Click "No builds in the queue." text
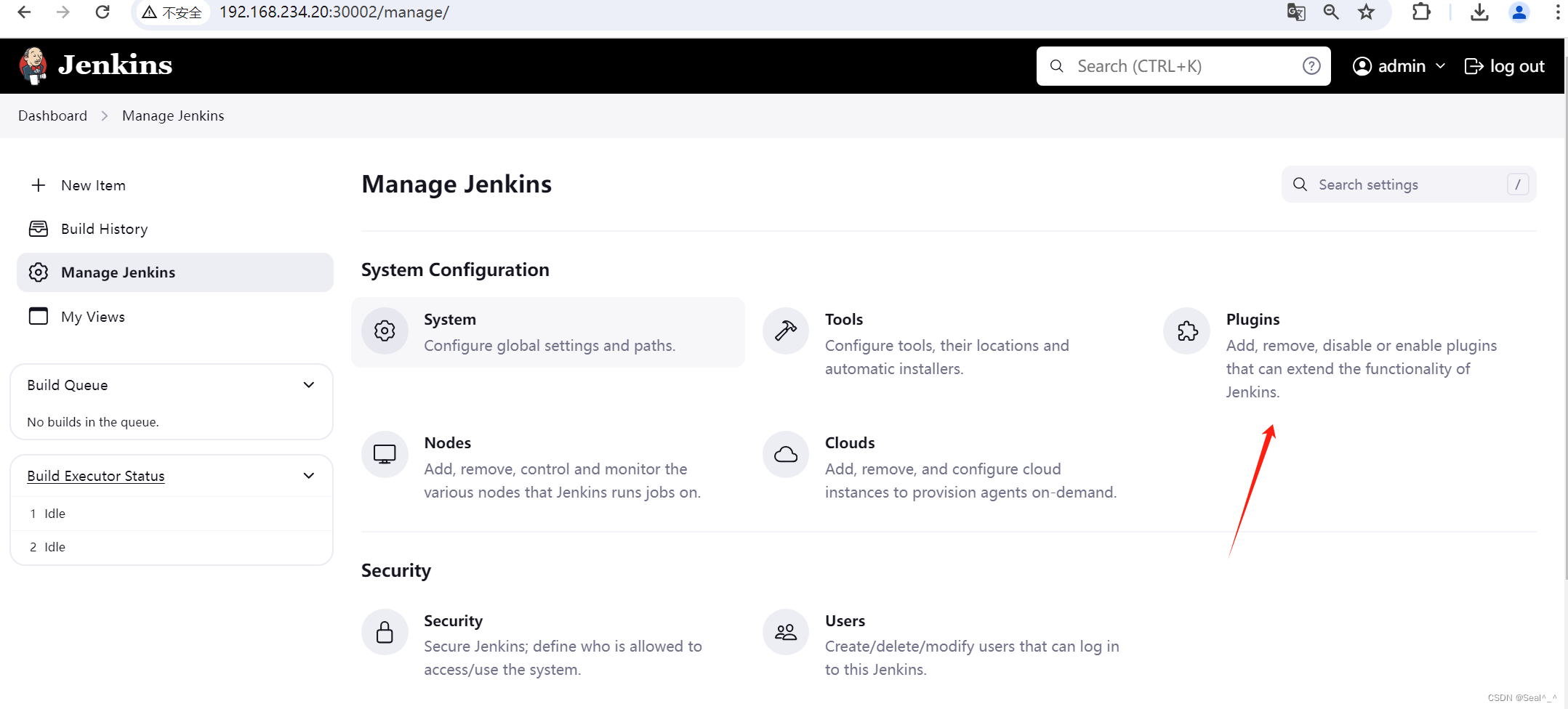The height and width of the screenshot is (709, 1568). click(x=93, y=422)
